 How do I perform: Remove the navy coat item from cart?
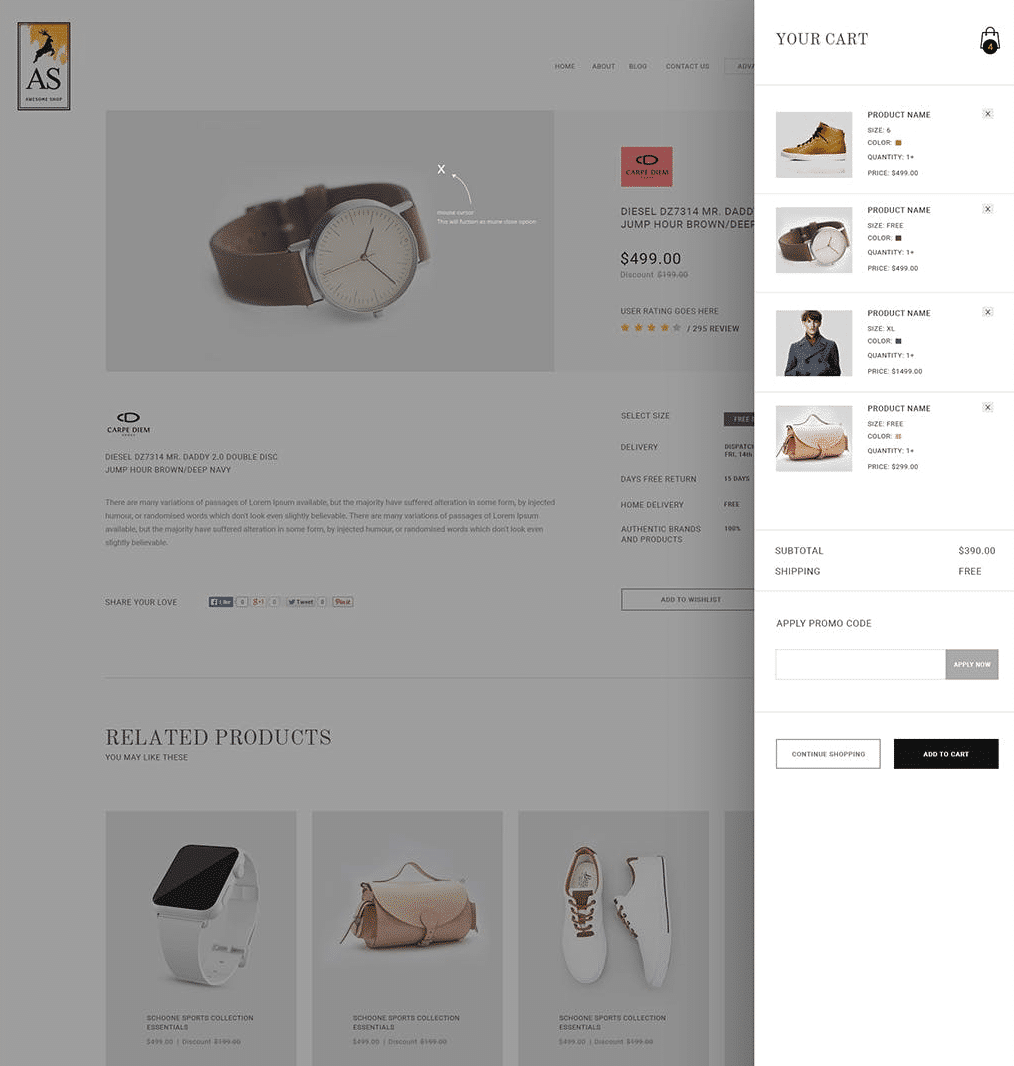pyautogui.click(x=987, y=312)
